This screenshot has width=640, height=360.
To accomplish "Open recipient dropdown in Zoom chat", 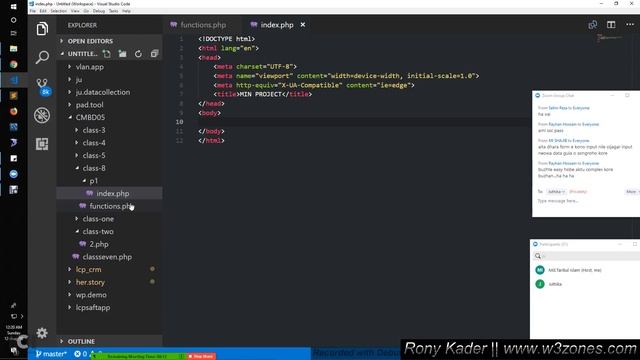I will [x=556, y=191].
